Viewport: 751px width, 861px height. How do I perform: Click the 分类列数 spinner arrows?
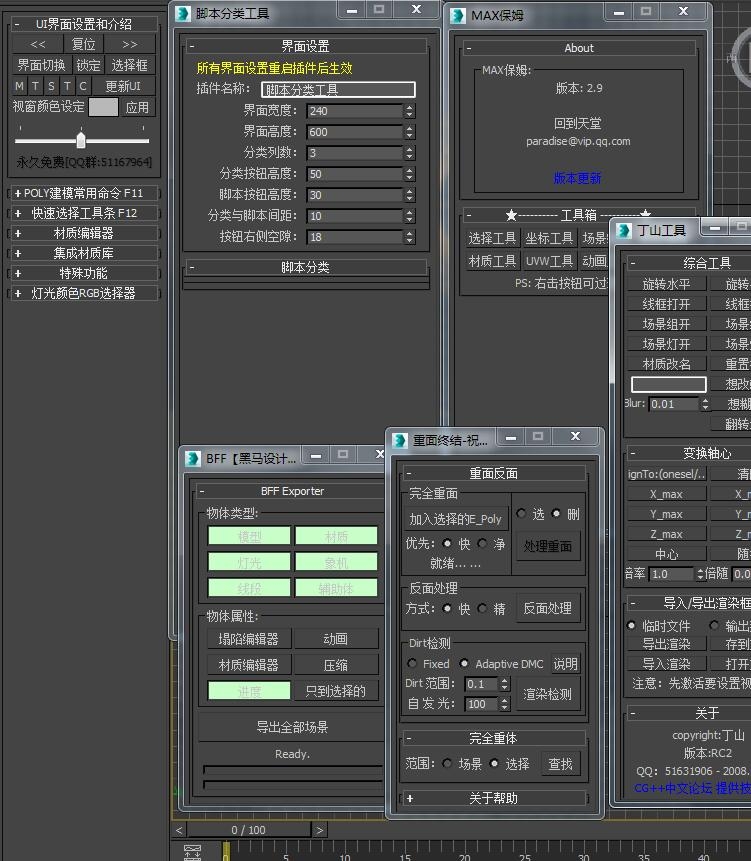(410, 153)
